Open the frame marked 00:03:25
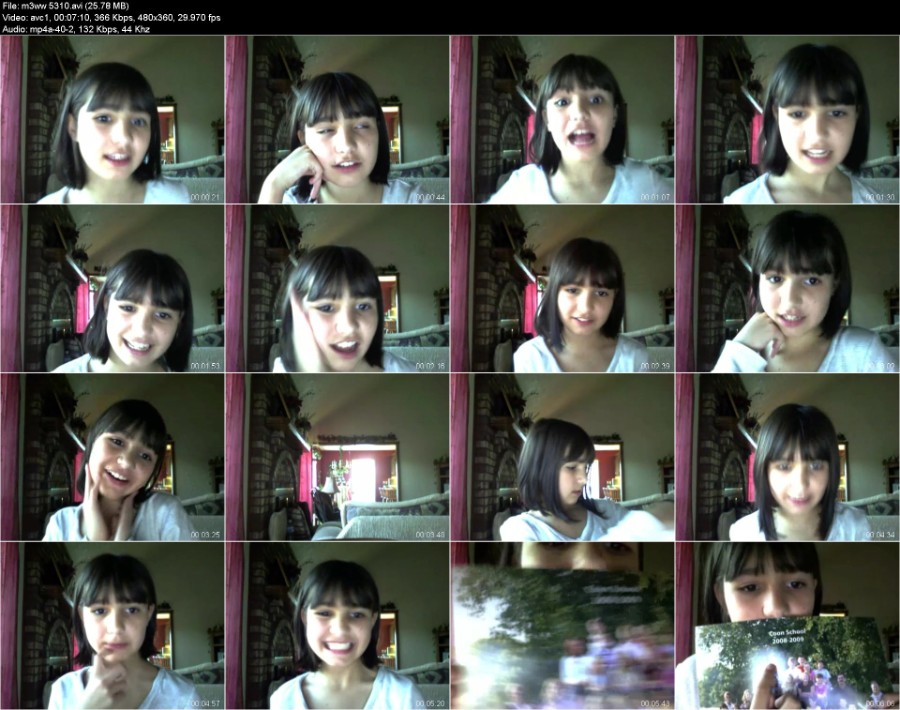The image size is (900, 710). coord(112,457)
